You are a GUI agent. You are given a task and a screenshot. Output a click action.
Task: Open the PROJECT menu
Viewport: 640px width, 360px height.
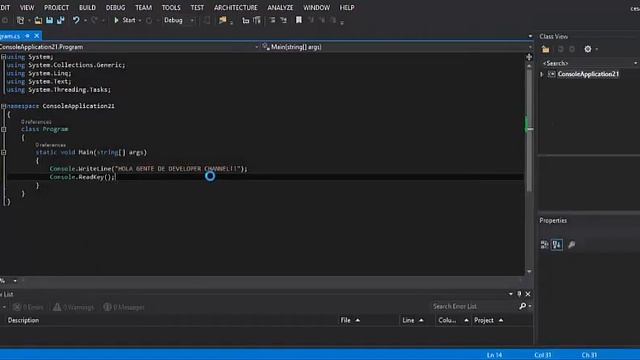point(56,7)
